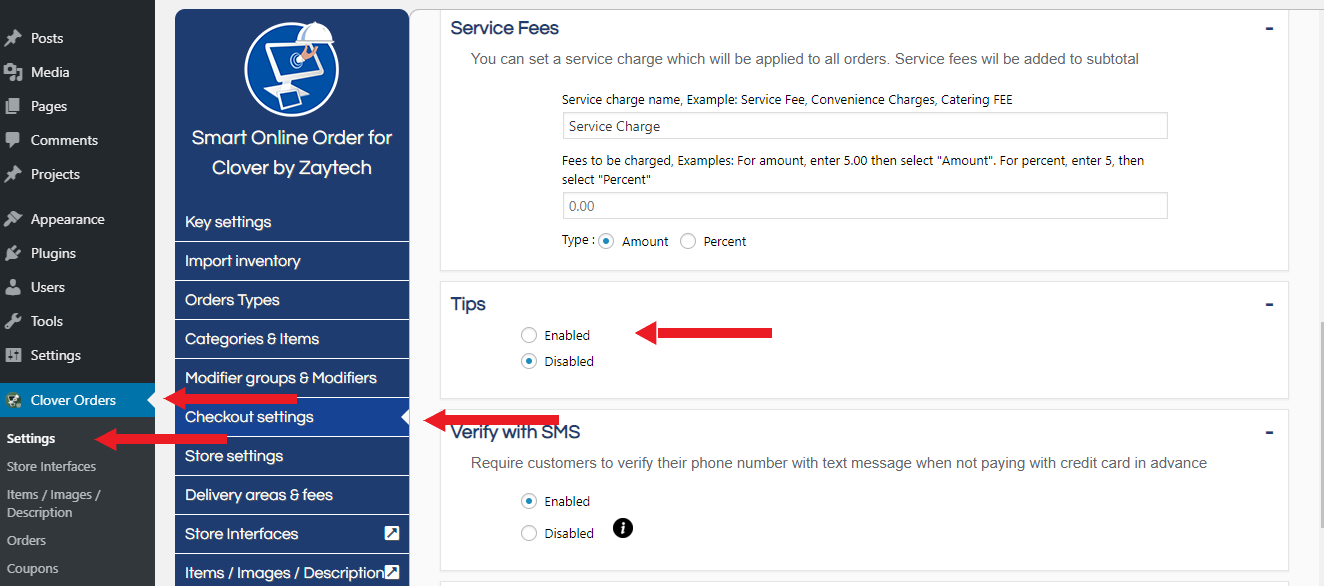Open Delivery areas & fees tab
This screenshot has height=586, width=1324.
[292, 495]
